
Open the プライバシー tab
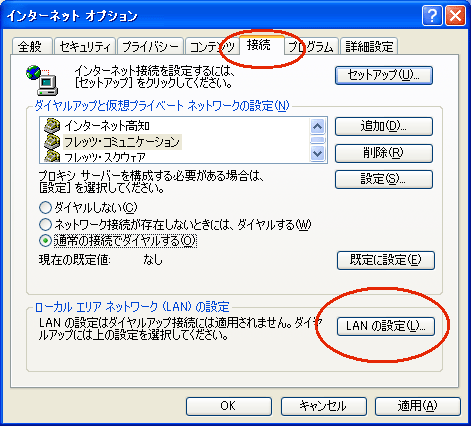(150, 46)
